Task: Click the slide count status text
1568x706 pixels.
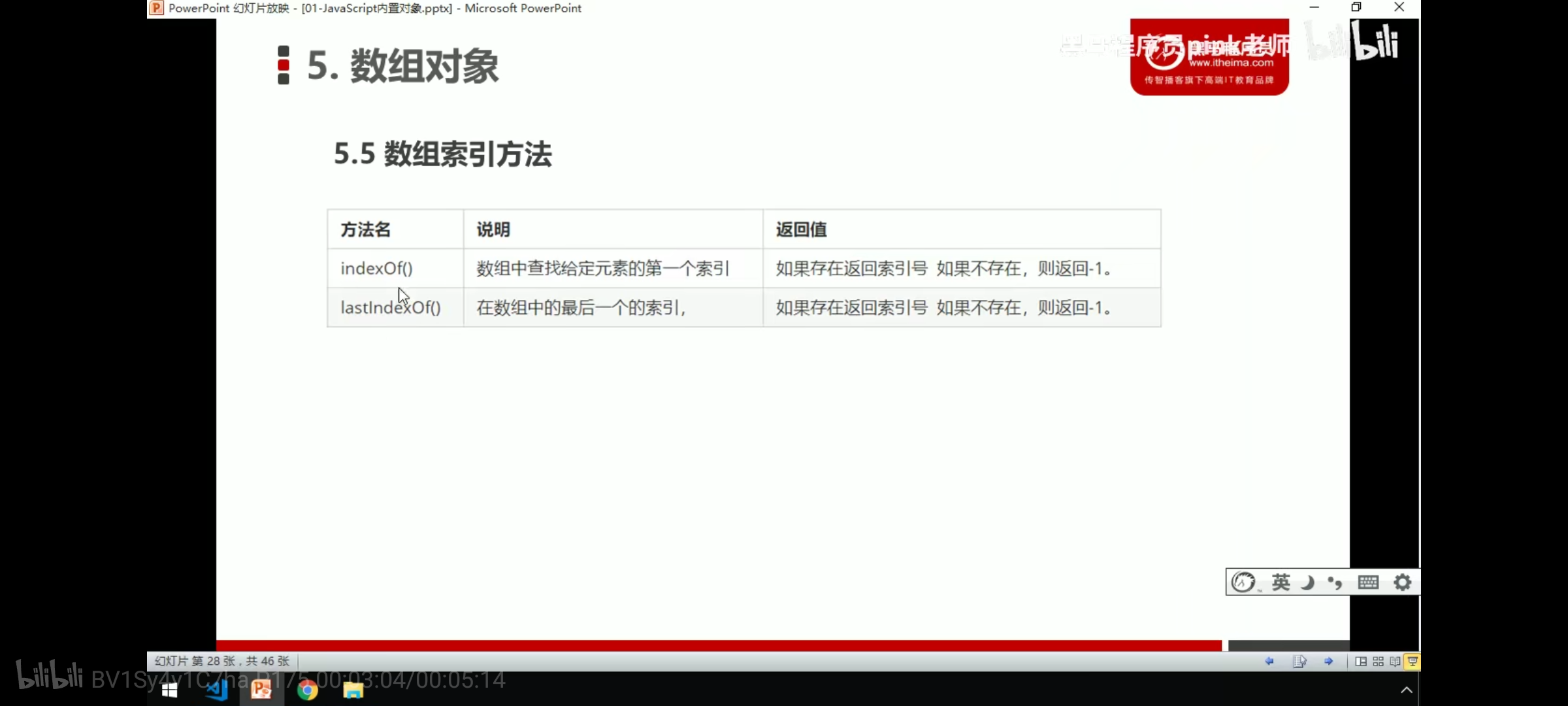Action: tap(222, 662)
